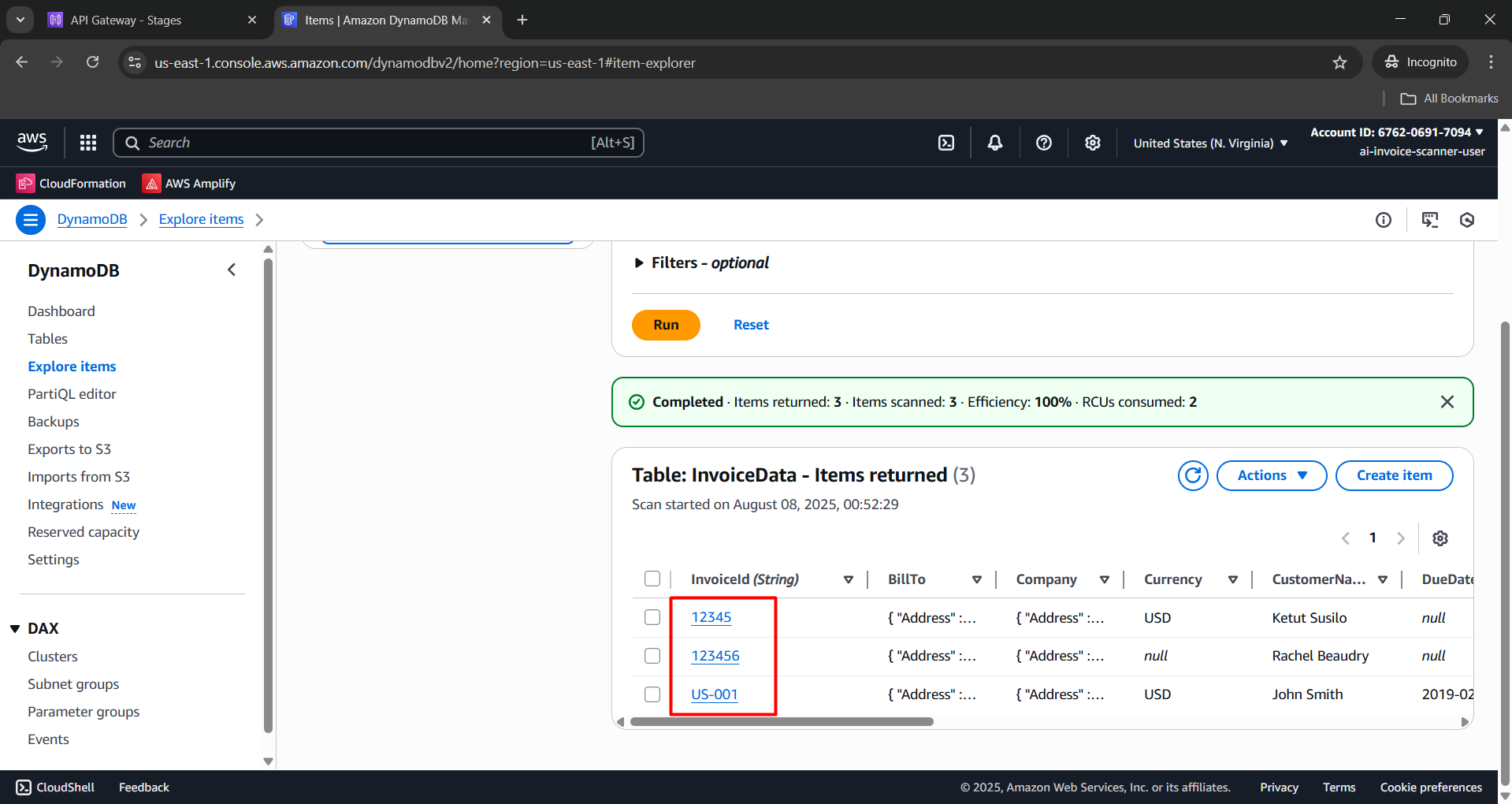1512x804 pixels.
Task: Open the info panel icon near breadcrumbs
Action: coord(1384,220)
